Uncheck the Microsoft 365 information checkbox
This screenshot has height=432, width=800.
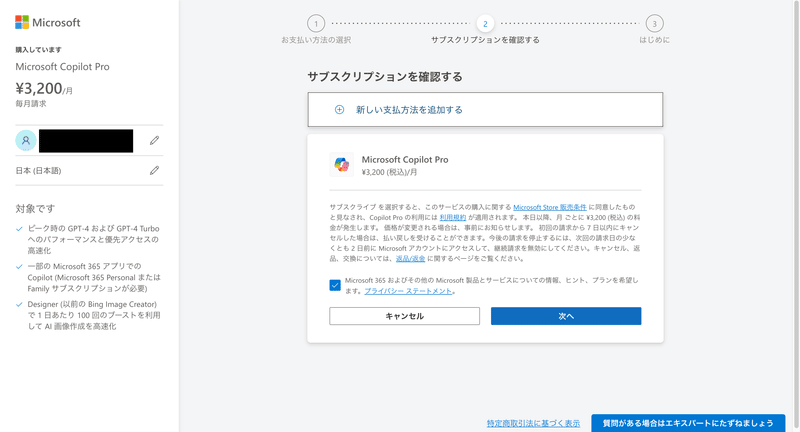click(335, 285)
